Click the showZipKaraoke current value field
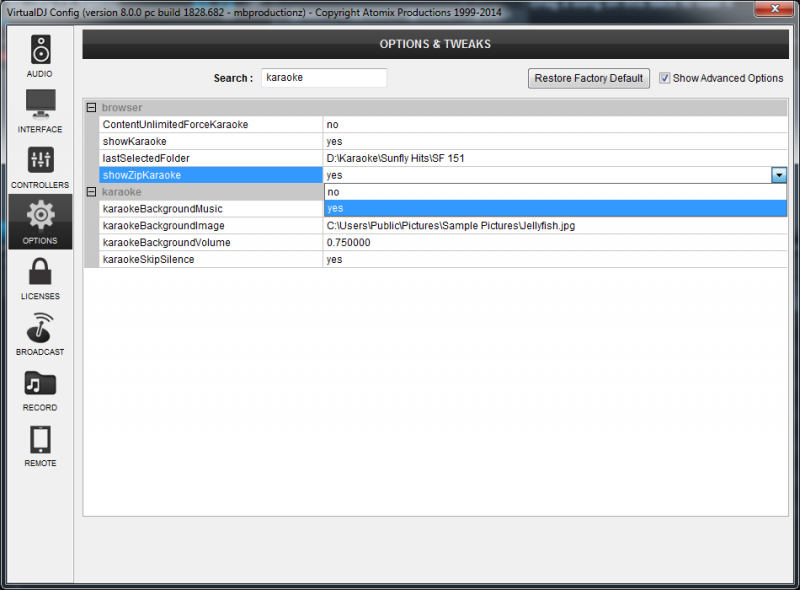Viewport: 800px width, 590px height. click(x=547, y=175)
